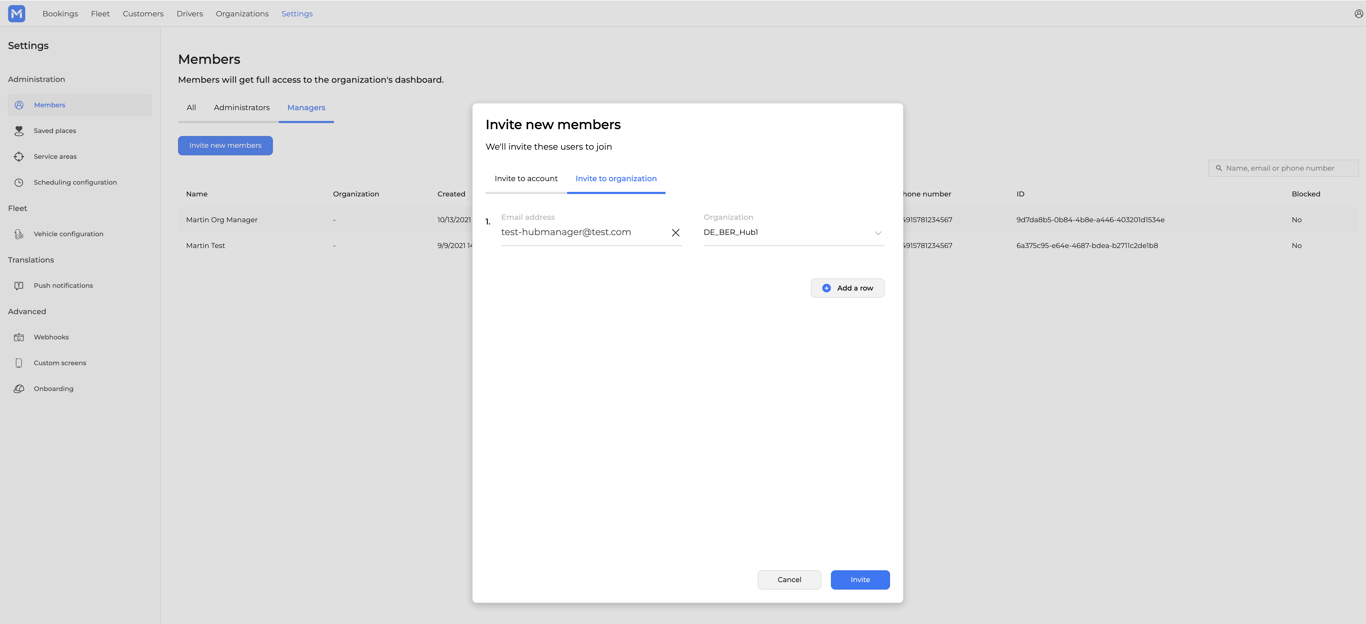The width and height of the screenshot is (1366, 624).
Task: Click the Custom screens phone icon
Action: tap(19, 363)
